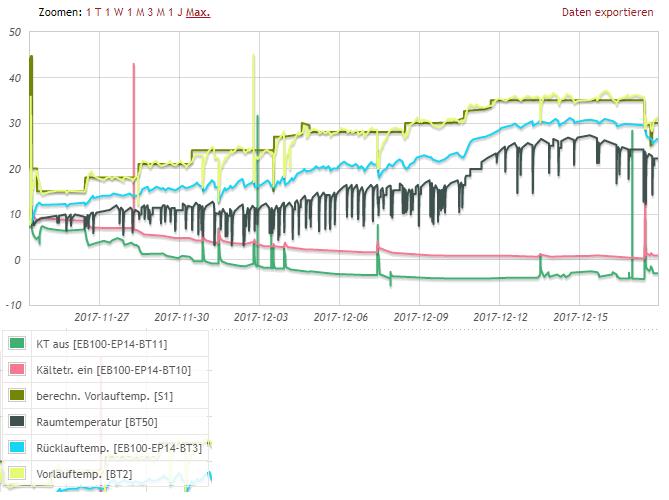
Task: Toggle legend entry Kältetr. ein [EB100-EP14-BT10]
Action: point(113,370)
